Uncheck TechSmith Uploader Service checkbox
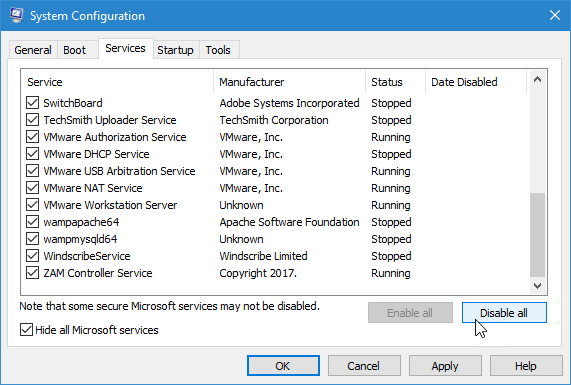The height and width of the screenshot is (385, 571). 32,120
